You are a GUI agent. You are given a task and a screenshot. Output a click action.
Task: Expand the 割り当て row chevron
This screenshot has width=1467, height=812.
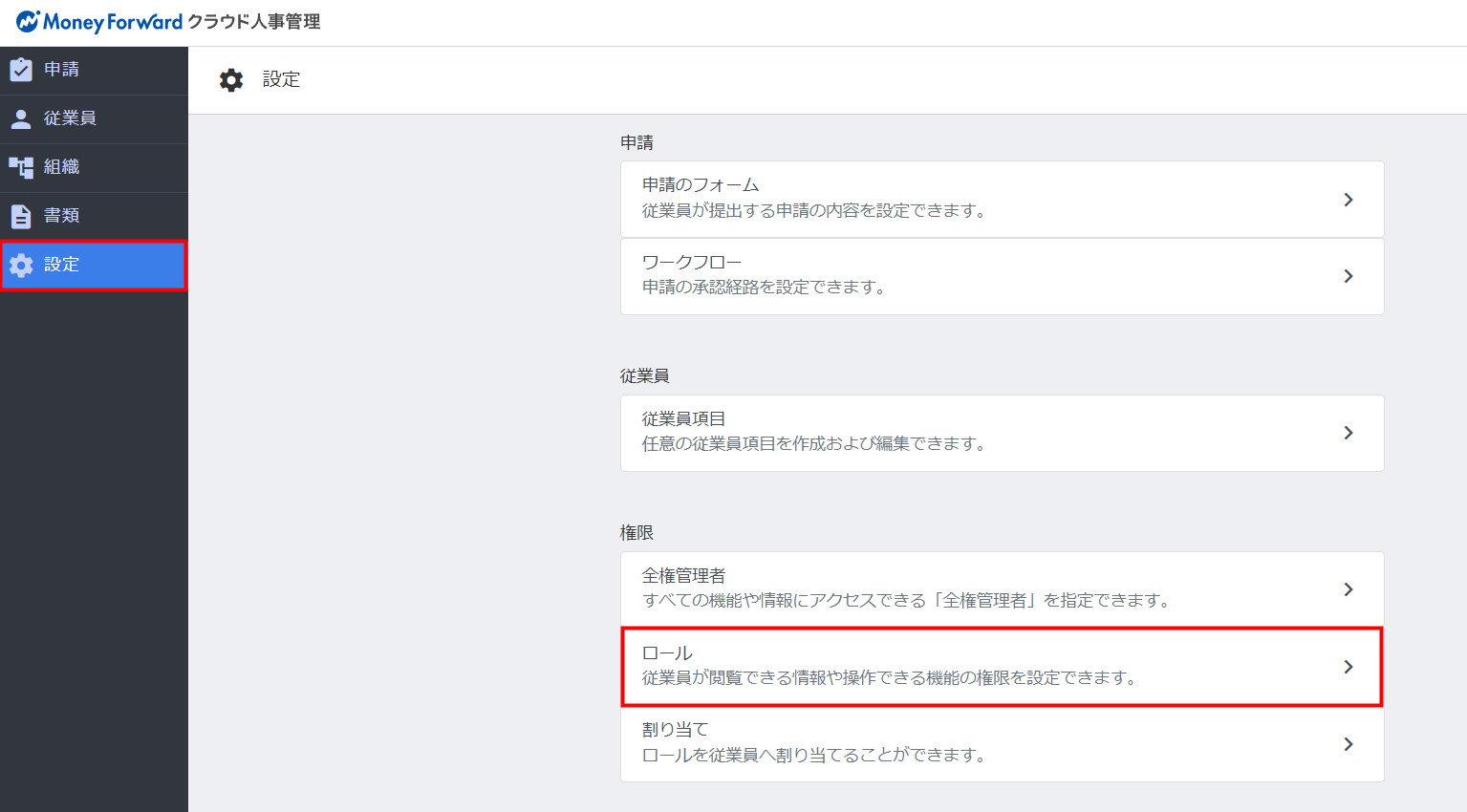[x=1348, y=744]
